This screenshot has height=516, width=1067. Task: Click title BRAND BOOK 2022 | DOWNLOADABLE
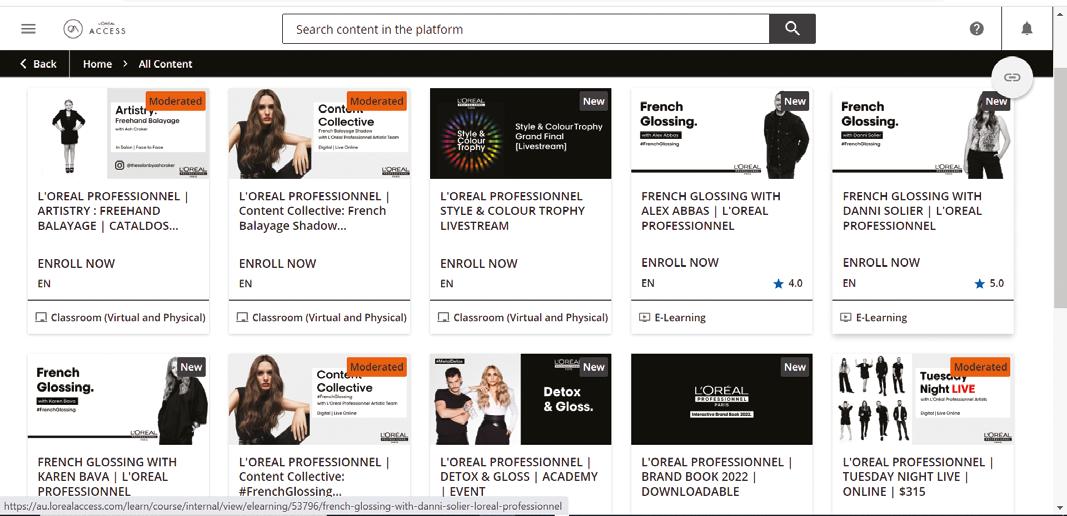[x=717, y=477]
